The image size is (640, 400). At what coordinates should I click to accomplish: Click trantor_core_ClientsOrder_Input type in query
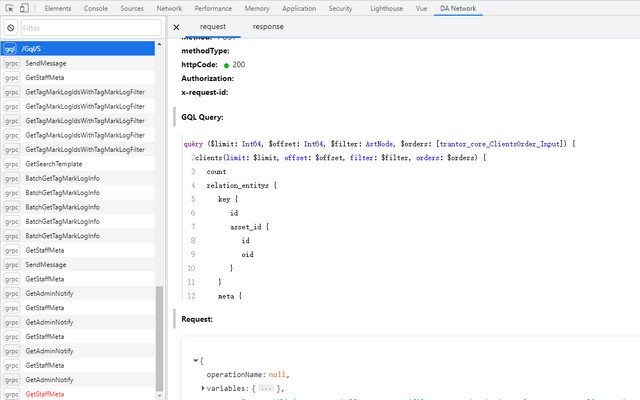pyautogui.click(x=499, y=144)
